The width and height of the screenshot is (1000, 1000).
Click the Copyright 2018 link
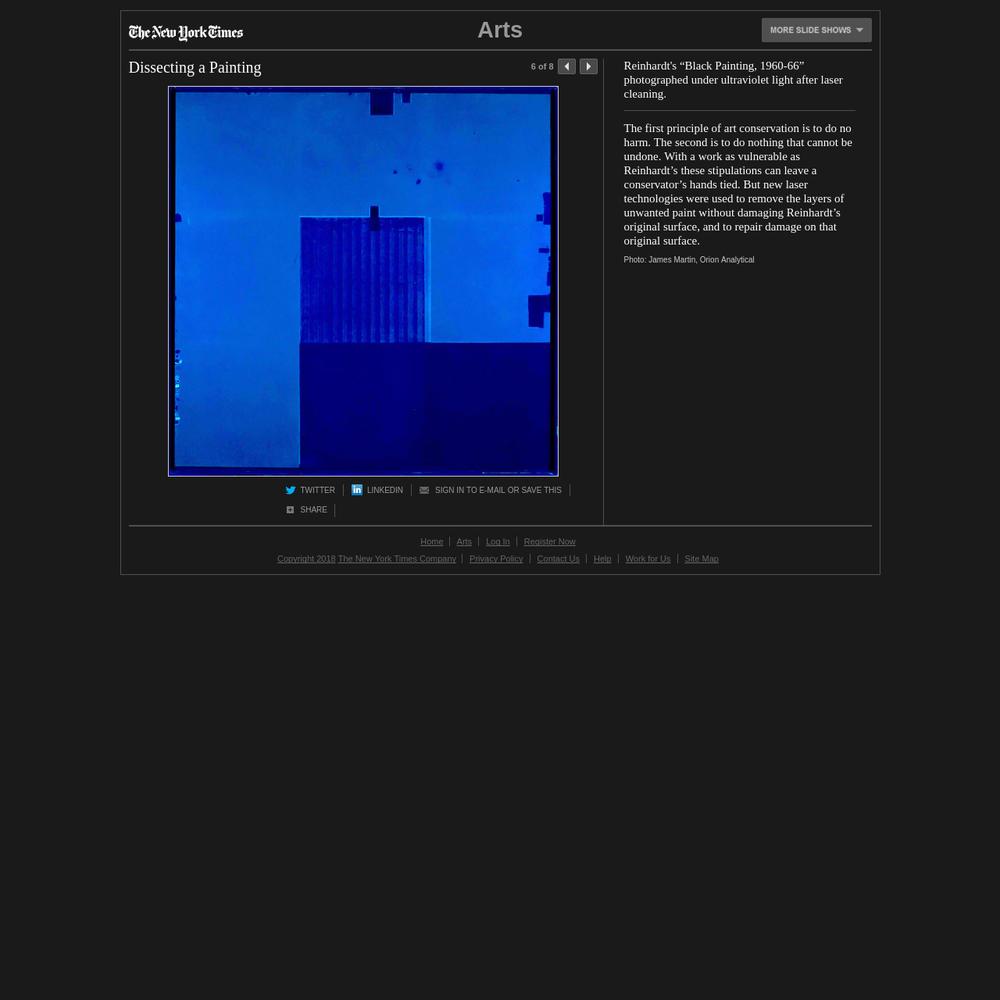[306, 559]
